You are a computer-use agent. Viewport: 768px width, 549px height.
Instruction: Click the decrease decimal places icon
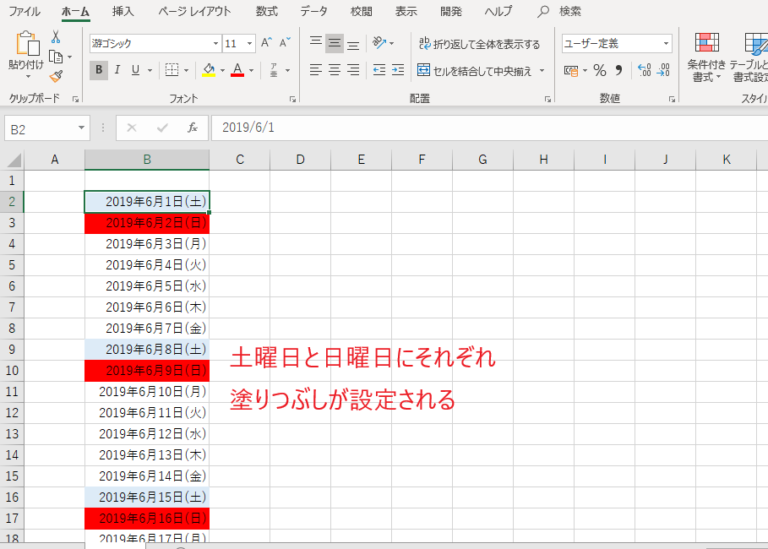(x=663, y=70)
